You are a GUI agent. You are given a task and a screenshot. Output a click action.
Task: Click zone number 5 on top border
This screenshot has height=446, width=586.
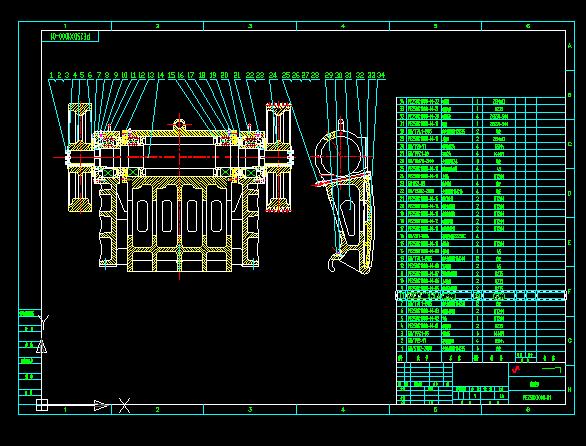click(435, 26)
